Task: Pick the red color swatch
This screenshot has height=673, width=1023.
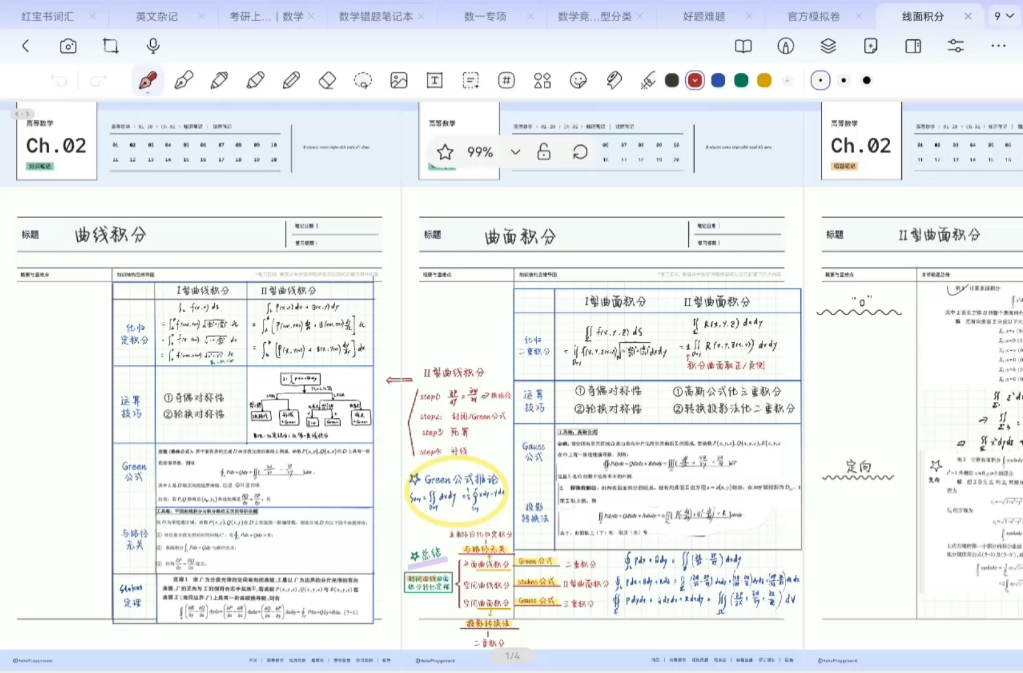Action: pyautogui.click(x=695, y=80)
